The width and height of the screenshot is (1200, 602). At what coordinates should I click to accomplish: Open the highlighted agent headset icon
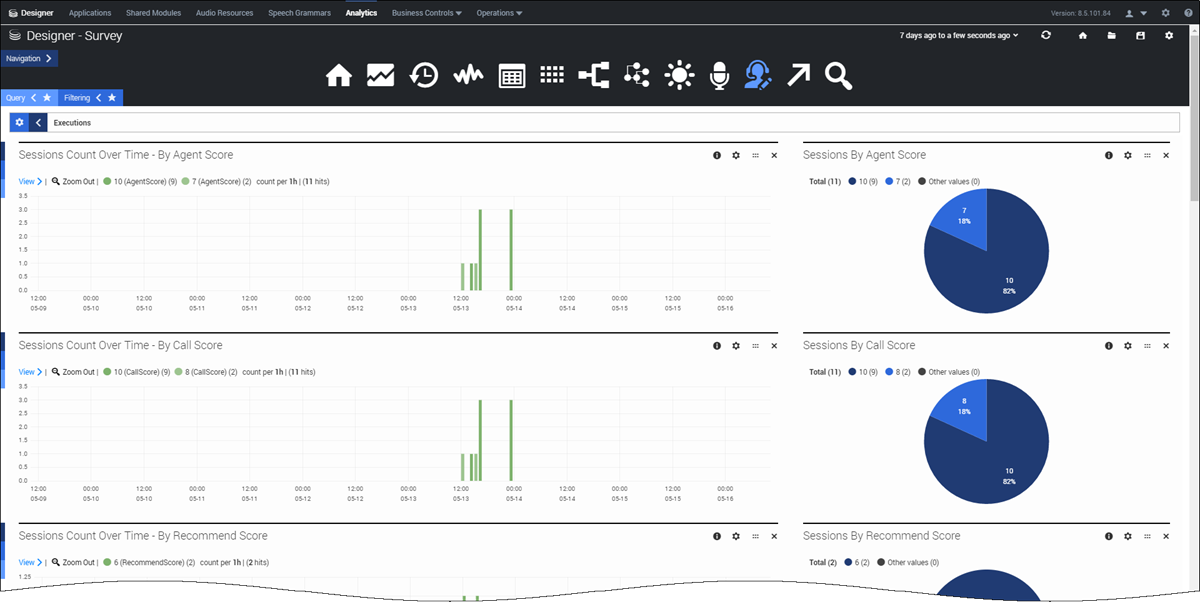[x=759, y=75]
